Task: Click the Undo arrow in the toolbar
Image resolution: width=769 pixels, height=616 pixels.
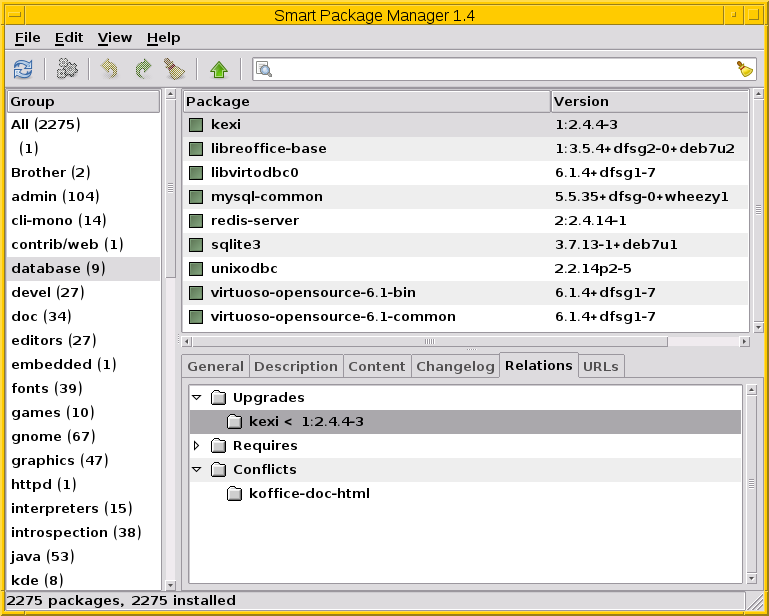Action: pos(109,69)
